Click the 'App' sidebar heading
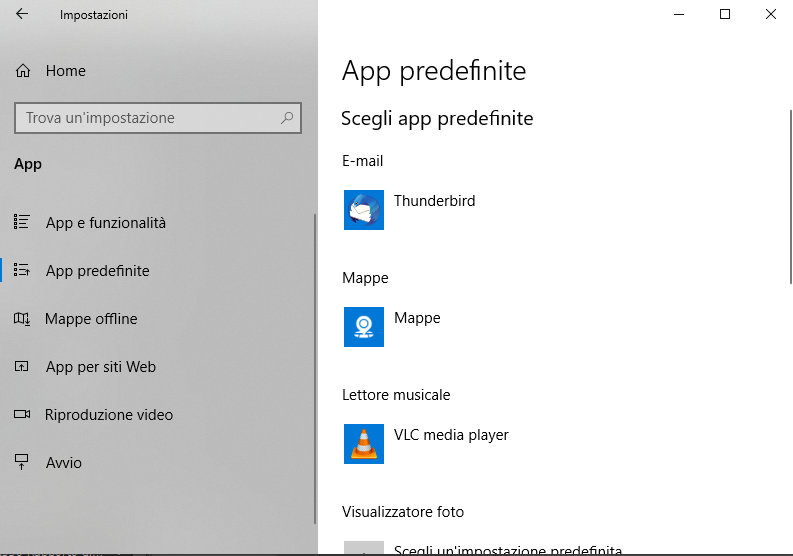 tap(28, 164)
